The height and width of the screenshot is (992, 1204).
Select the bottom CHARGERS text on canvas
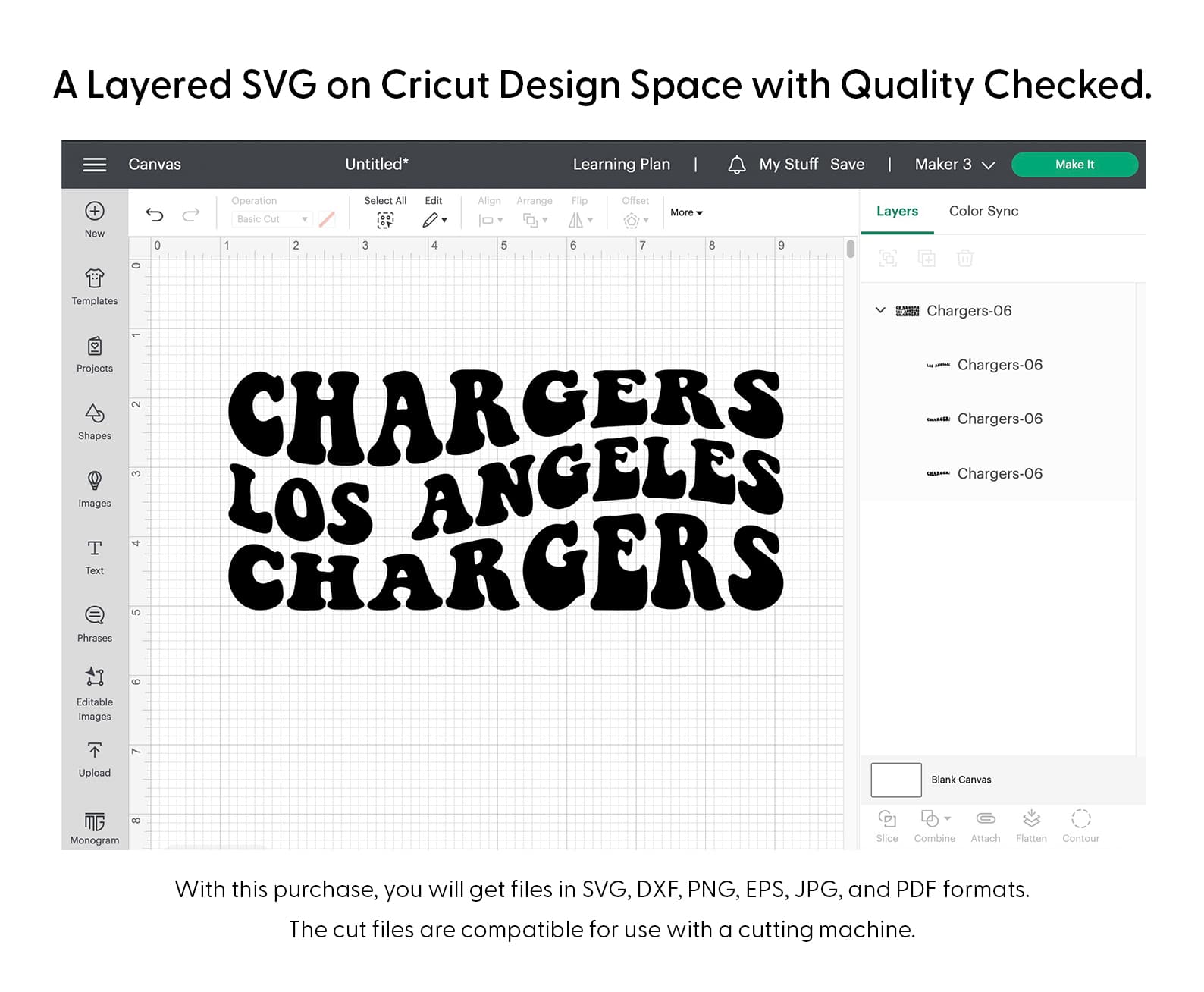coord(506,563)
